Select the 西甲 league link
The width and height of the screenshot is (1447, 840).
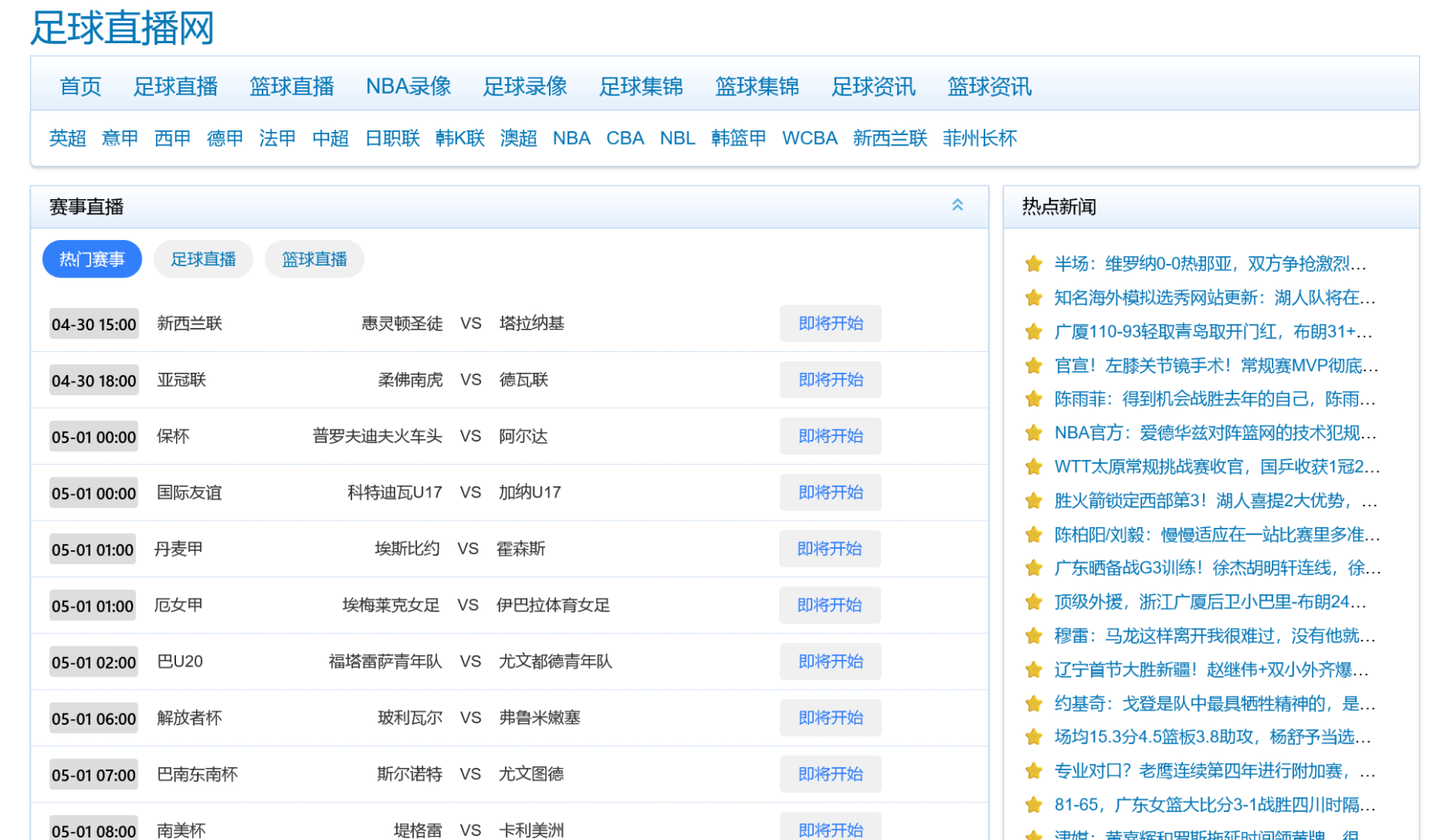pyautogui.click(x=172, y=138)
